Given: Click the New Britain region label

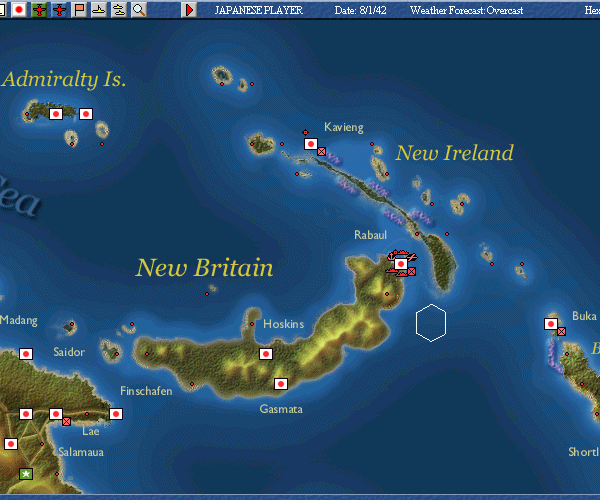Looking at the screenshot, I should [x=205, y=267].
